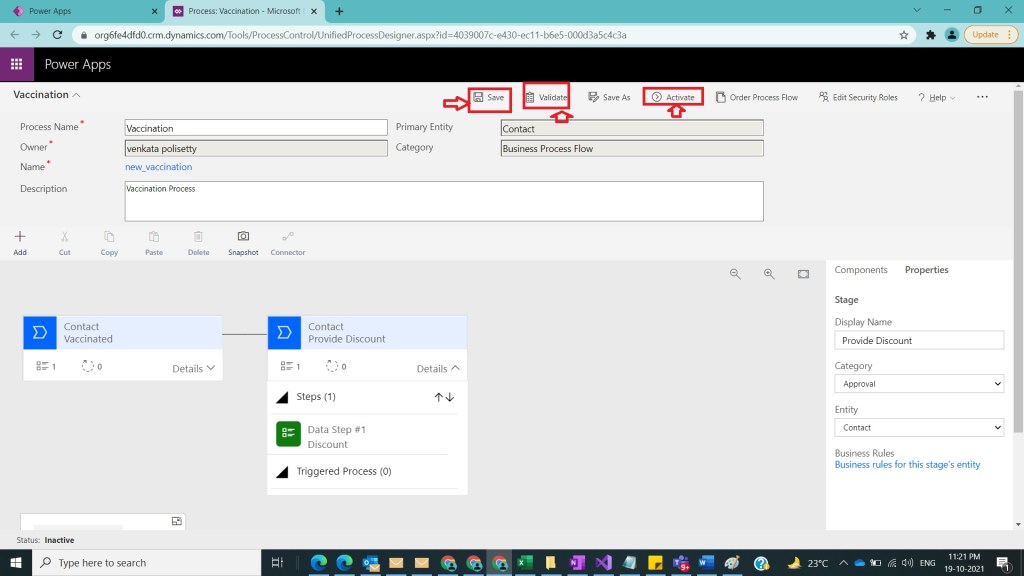Activate the business process flow
The height and width of the screenshot is (576, 1024).
pos(673,98)
